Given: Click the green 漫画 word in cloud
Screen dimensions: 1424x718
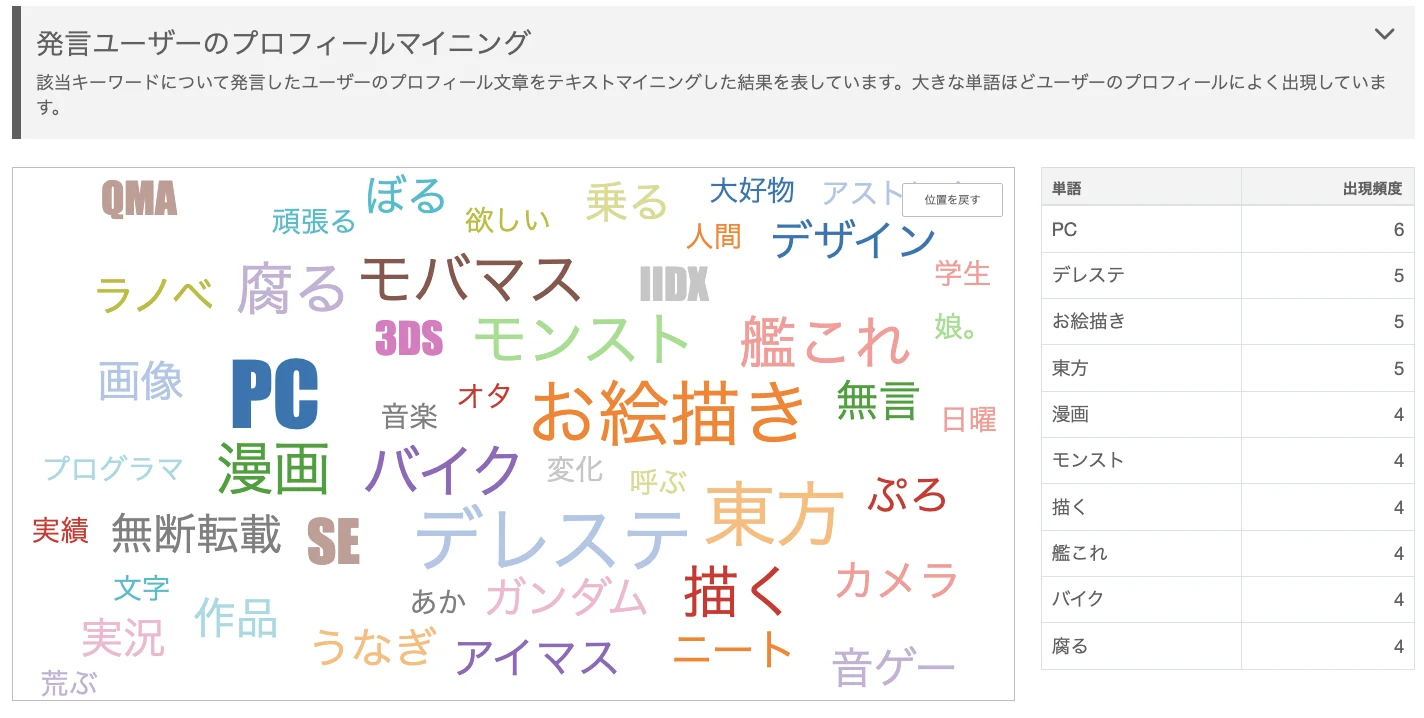Looking at the screenshot, I should 273,467.
